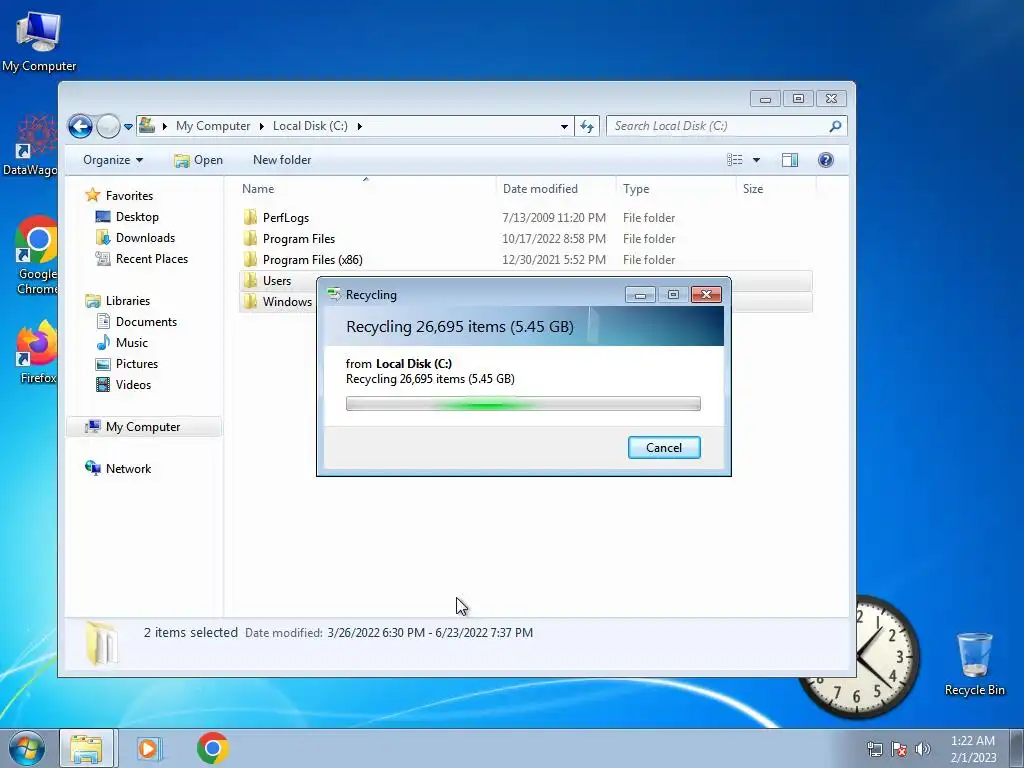
Task: Click the volume speaker tray icon
Action: [x=923, y=749]
